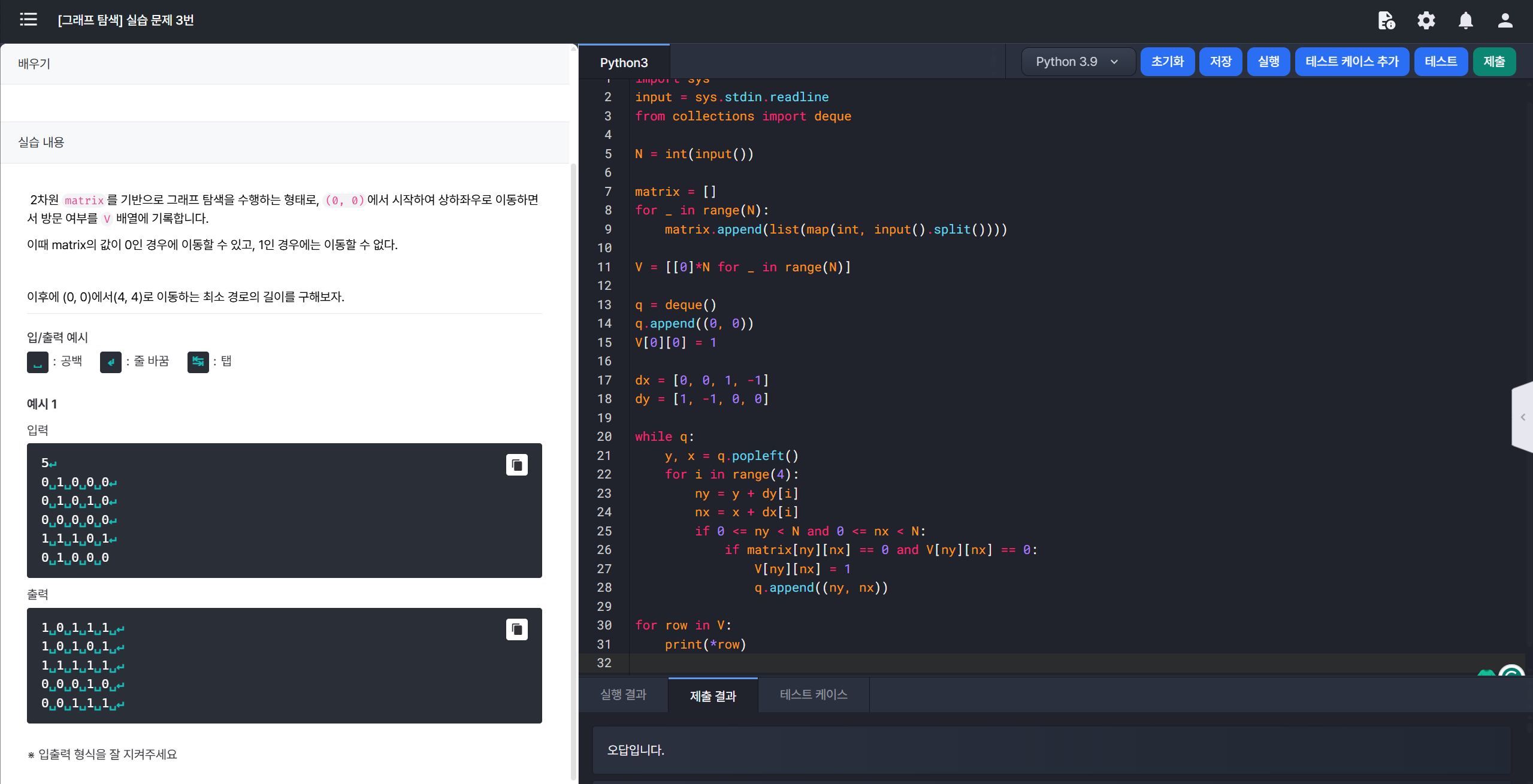Open the user profile icon
Image resolution: width=1533 pixels, height=784 pixels.
1505,20
